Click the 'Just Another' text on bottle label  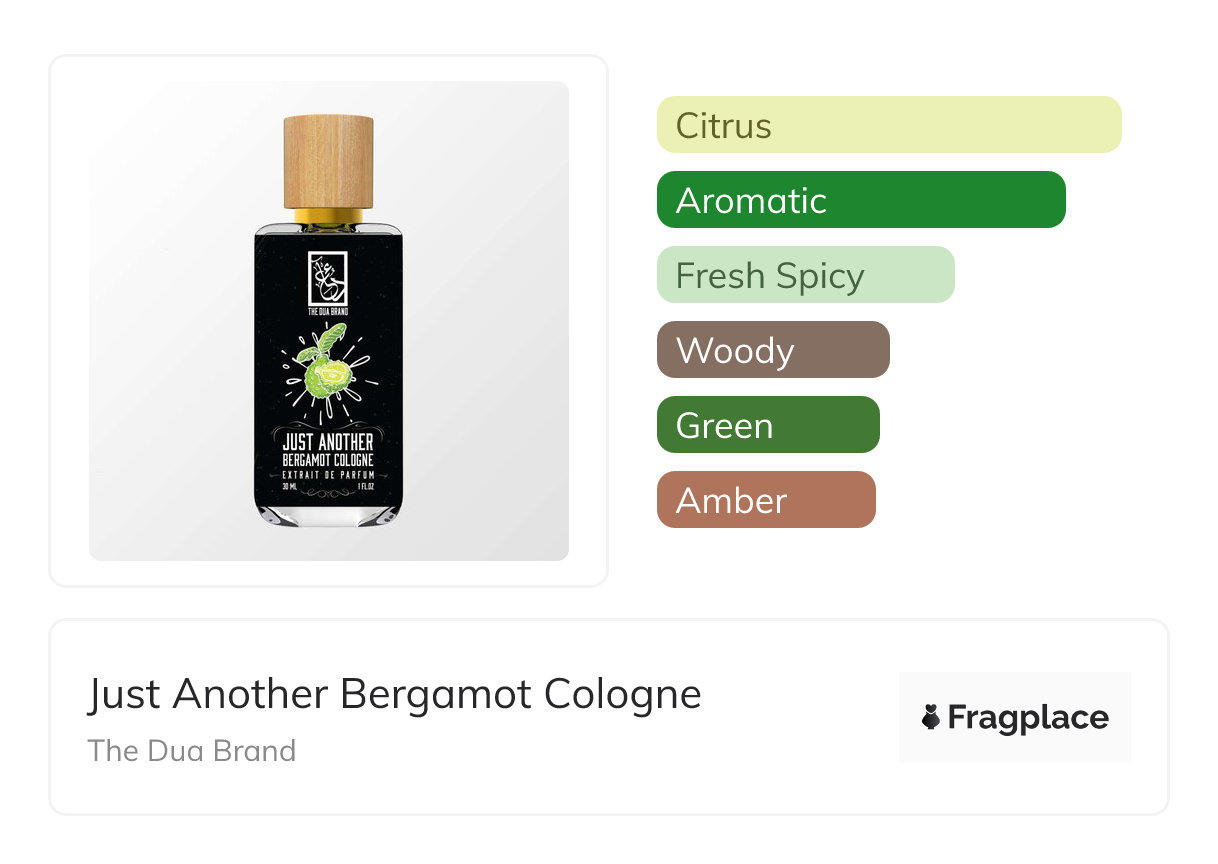click(x=328, y=442)
